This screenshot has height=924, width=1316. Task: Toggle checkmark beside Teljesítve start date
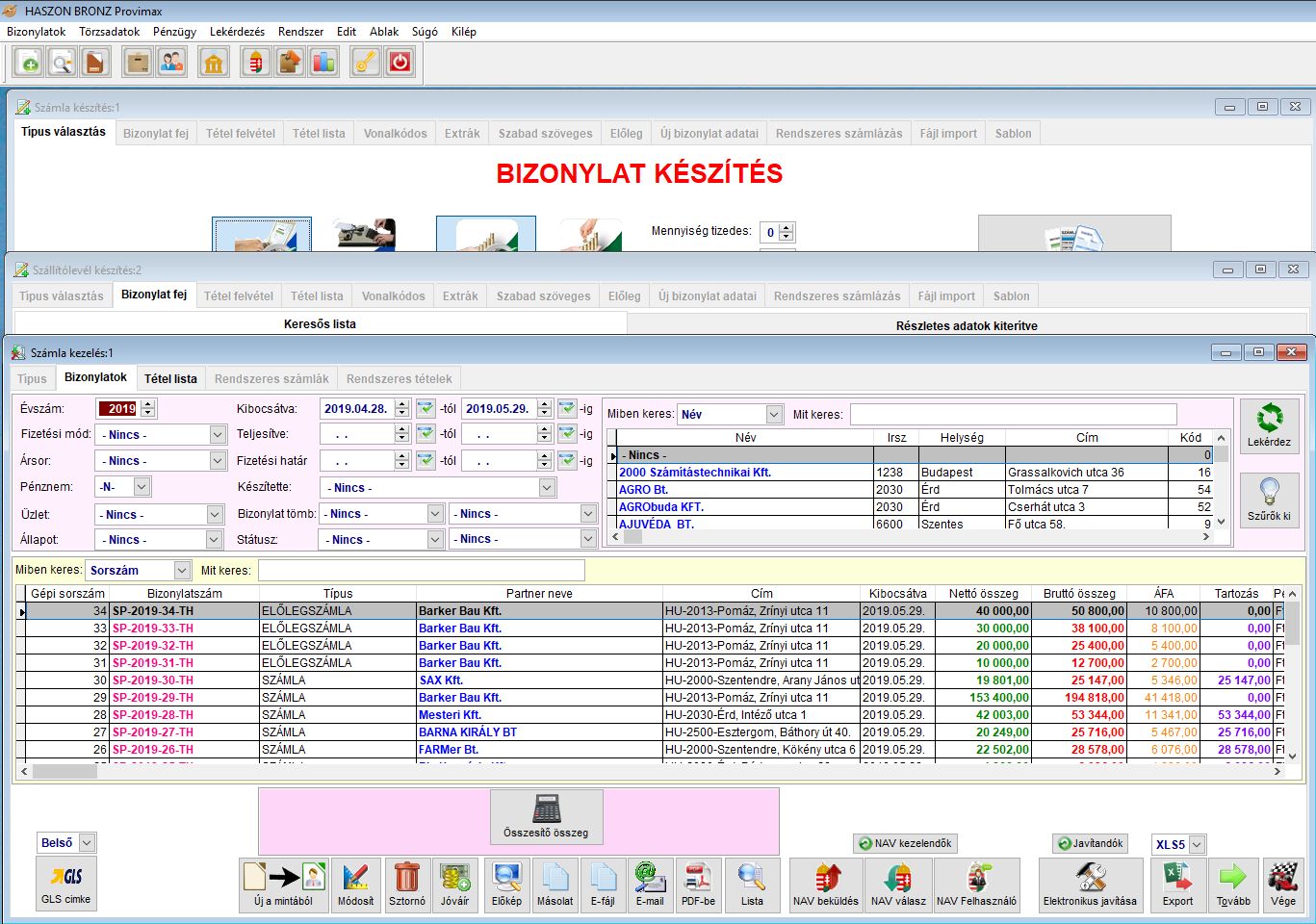tap(426, 434)
